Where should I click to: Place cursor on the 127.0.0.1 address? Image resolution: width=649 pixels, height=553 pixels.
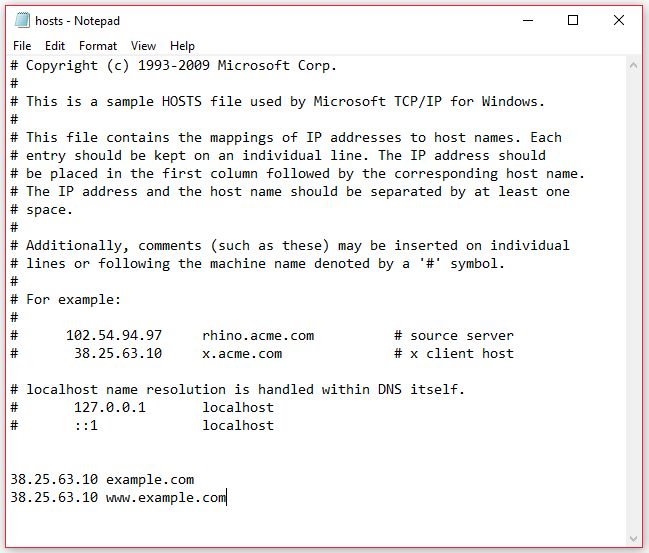point(110,407)
